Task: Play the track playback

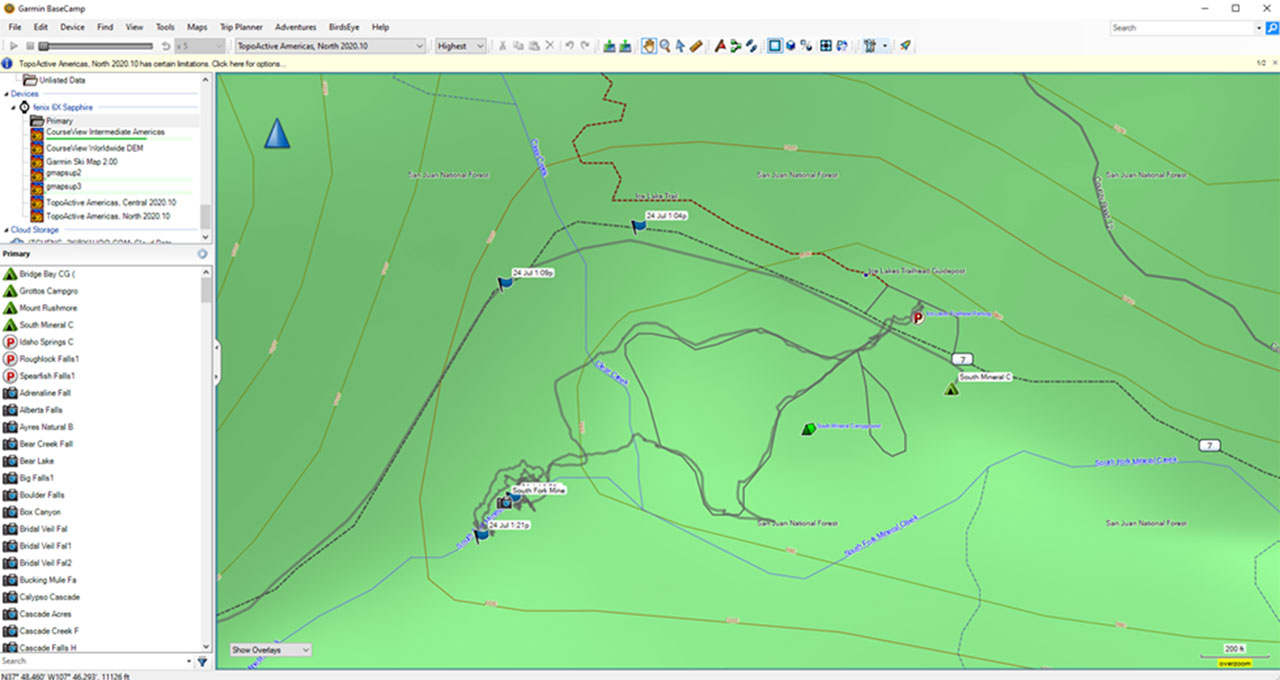Action: [x=14, y=46]
